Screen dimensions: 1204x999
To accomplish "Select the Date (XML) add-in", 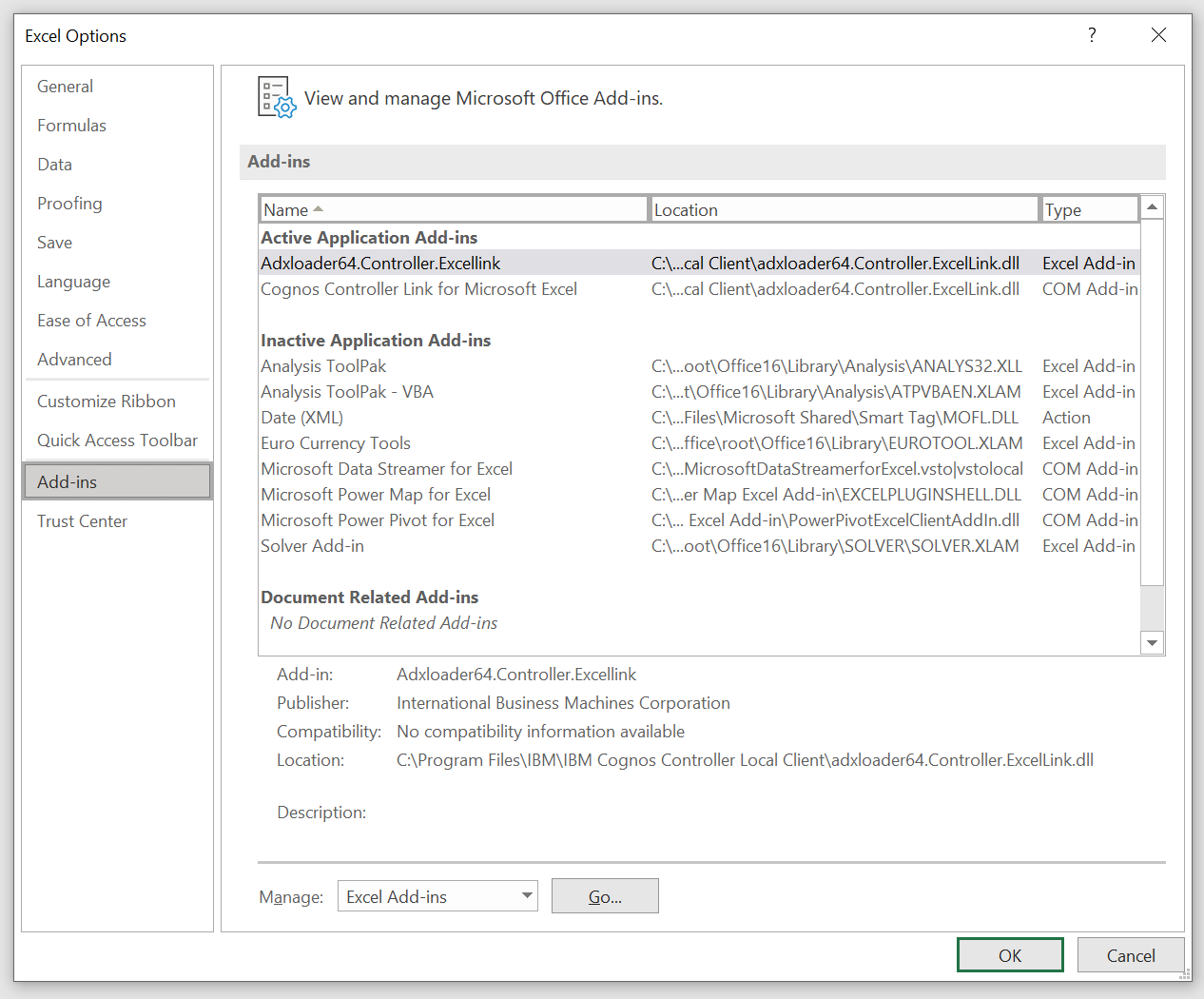I will coord(699,418).
